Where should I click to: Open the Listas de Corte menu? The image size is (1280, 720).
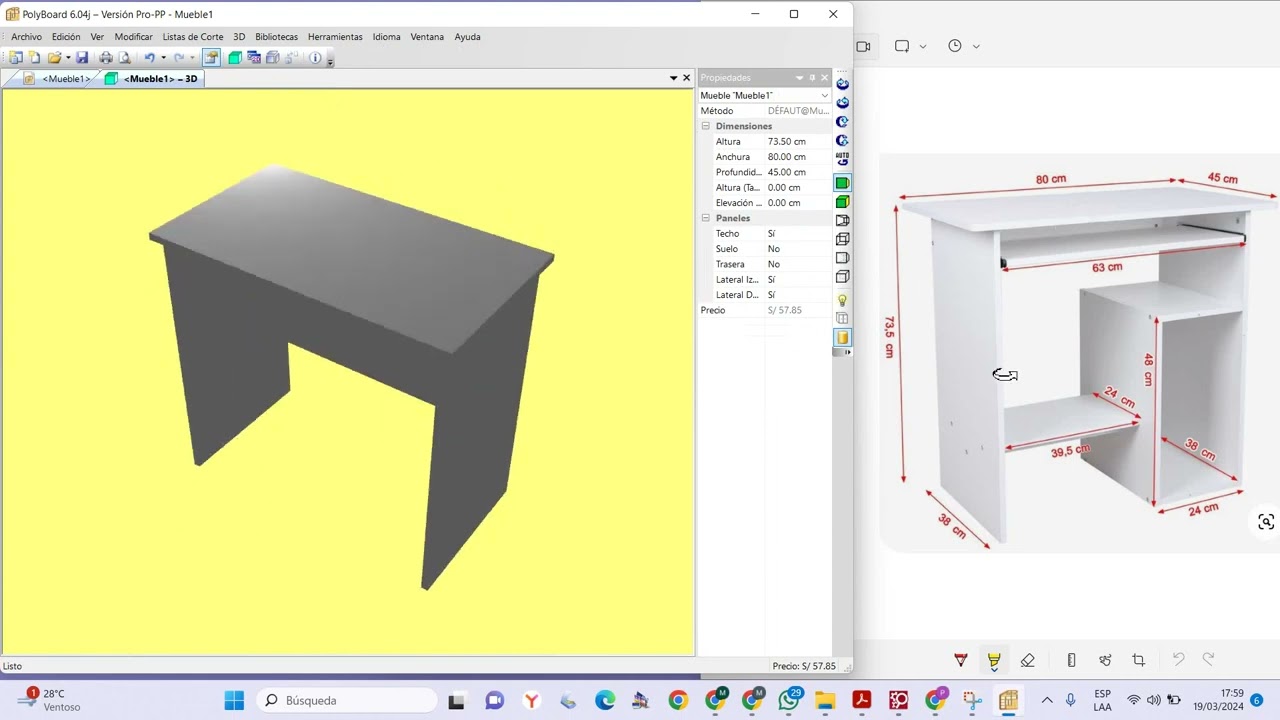[x=193, y=37]
